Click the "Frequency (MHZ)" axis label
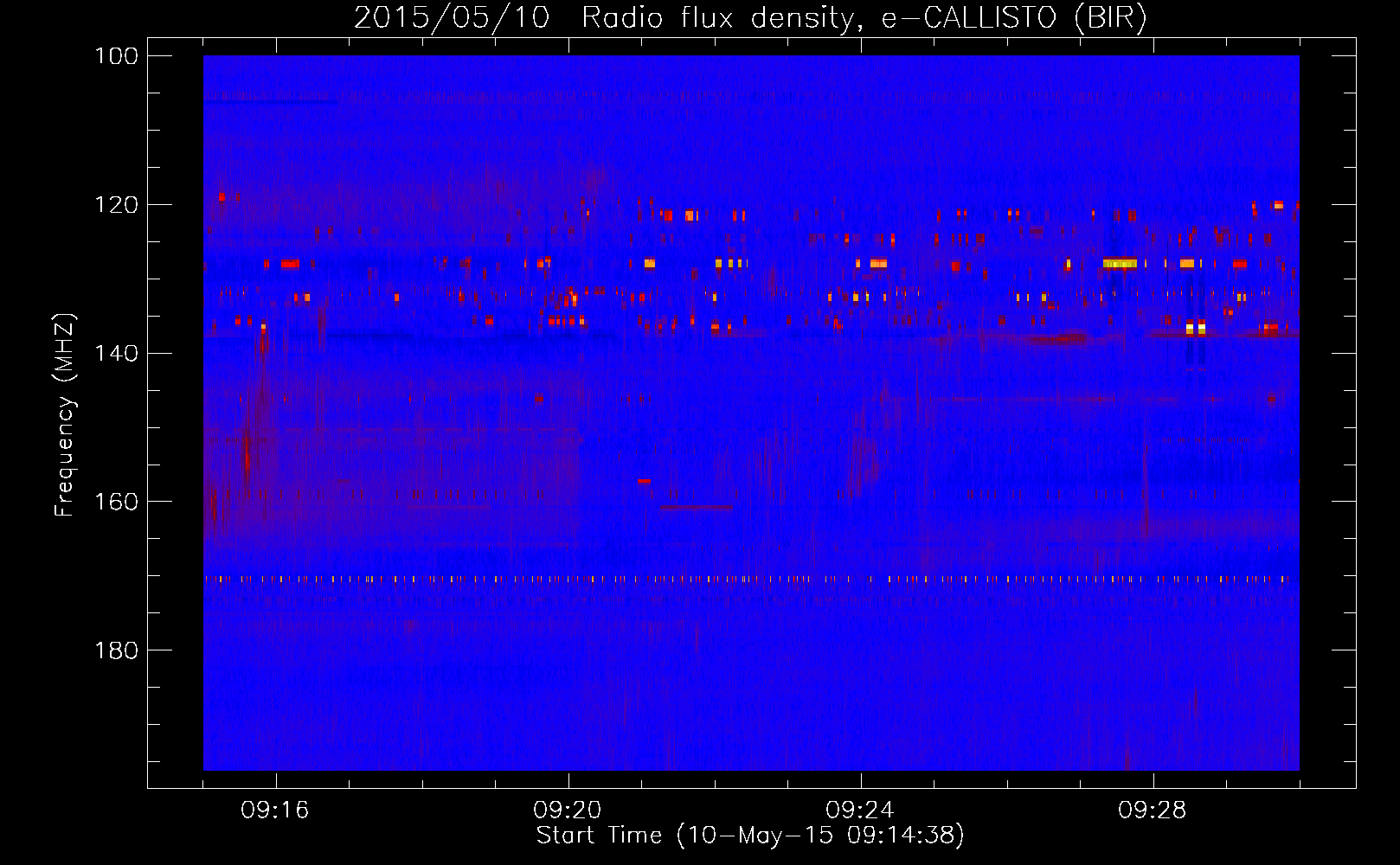1400x865 pixels. [x=65, y=414]
